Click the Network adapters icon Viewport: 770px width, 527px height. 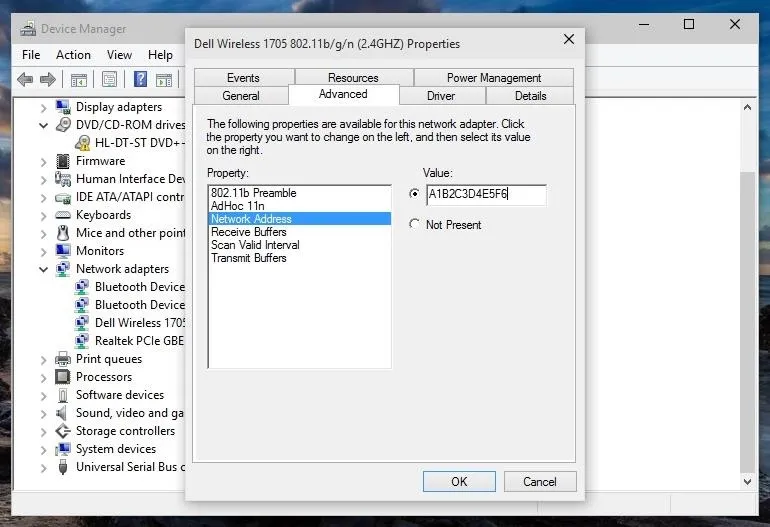click(63, 269)
